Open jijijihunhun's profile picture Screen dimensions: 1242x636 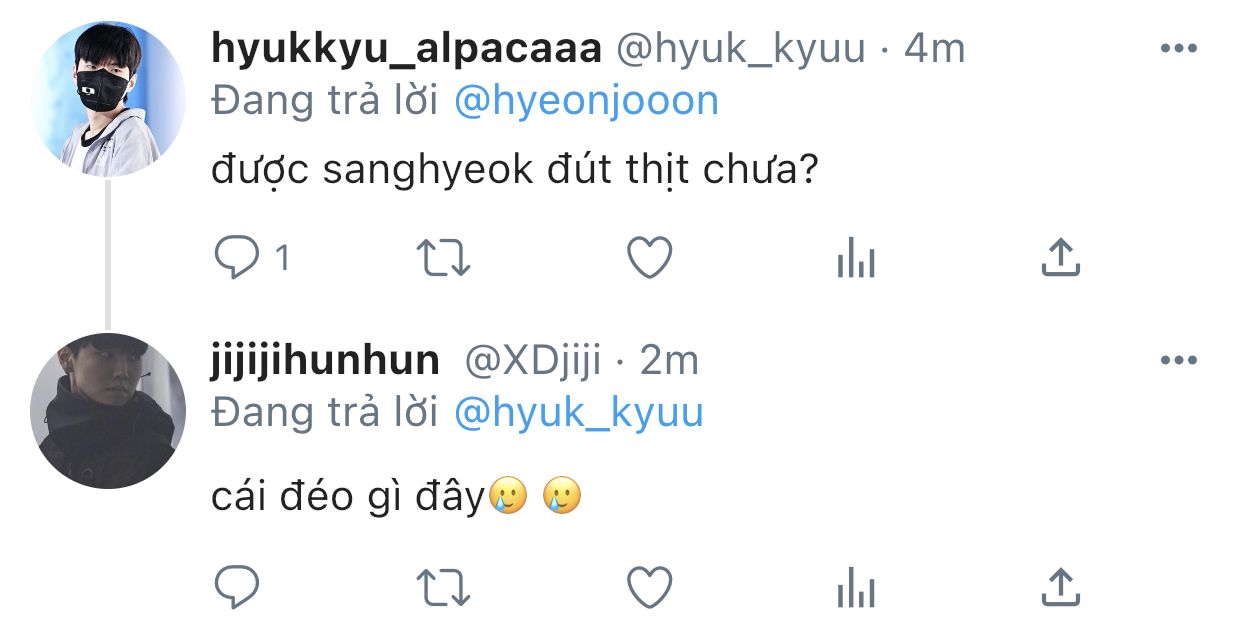pyautogui.click(x=108, y=411)
